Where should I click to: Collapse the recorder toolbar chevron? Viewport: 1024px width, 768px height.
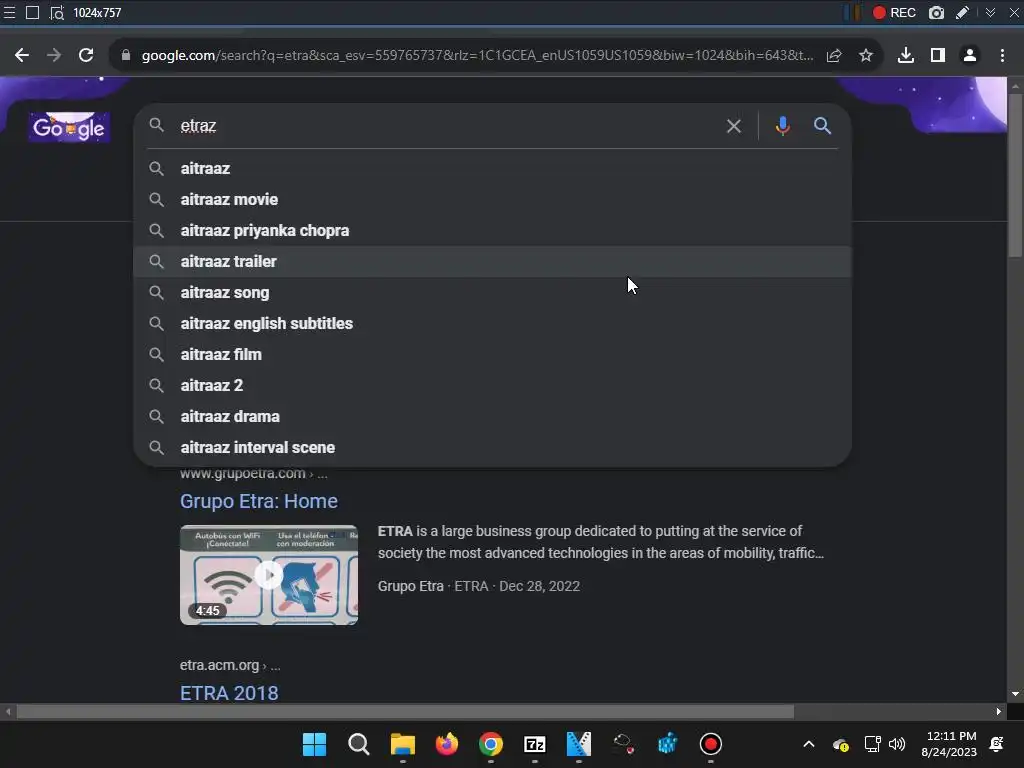(x=990, y=12)
